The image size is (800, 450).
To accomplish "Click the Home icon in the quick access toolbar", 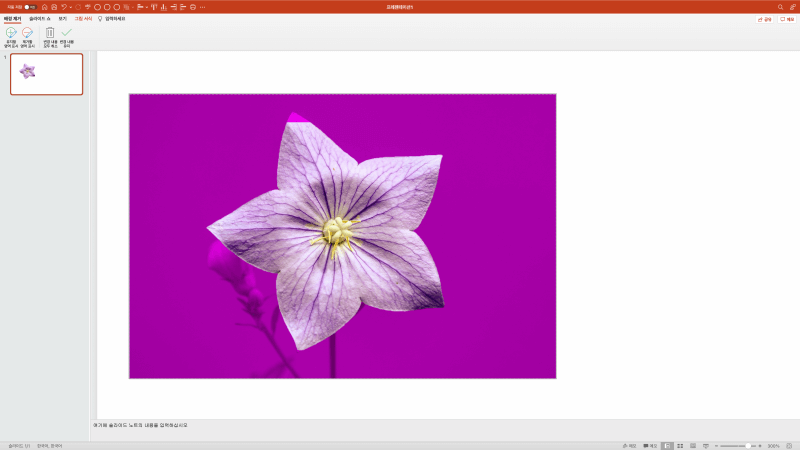I will (x=44, y=7).
